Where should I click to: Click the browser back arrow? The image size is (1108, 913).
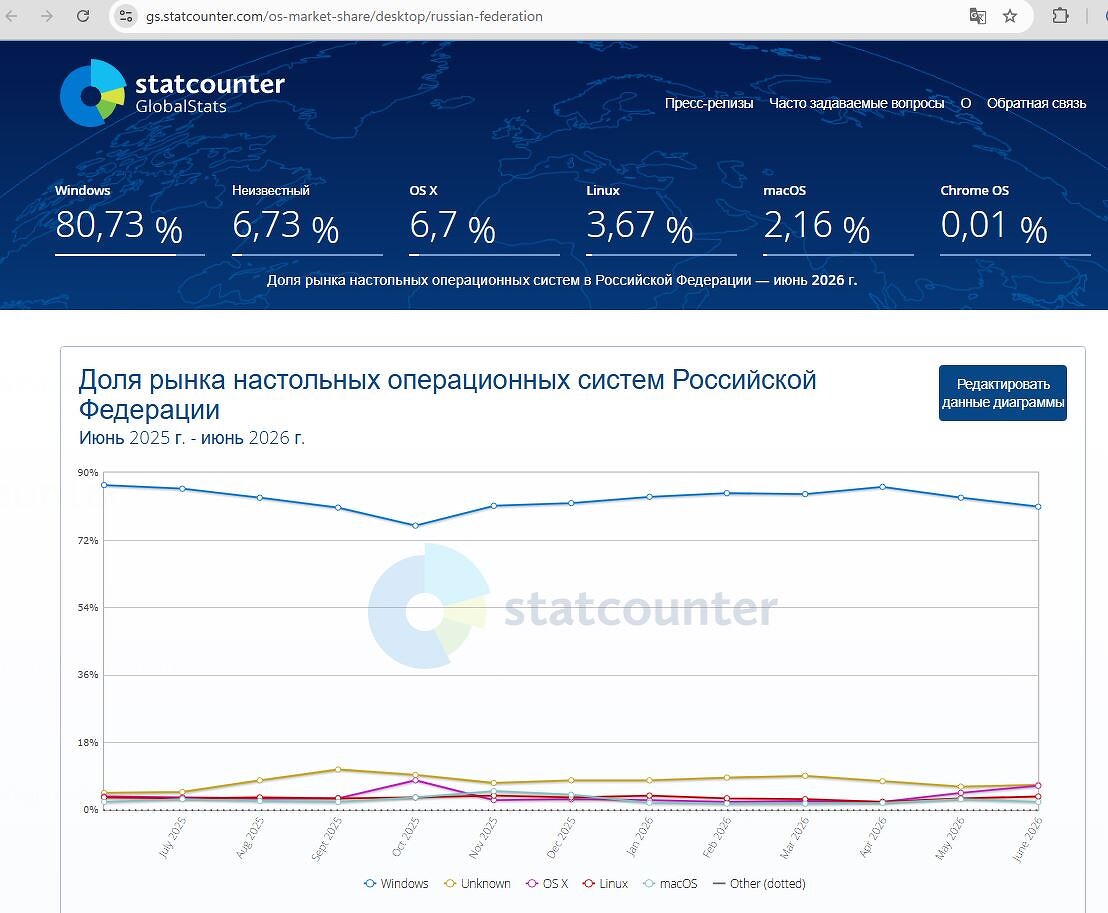coord(12,16)
